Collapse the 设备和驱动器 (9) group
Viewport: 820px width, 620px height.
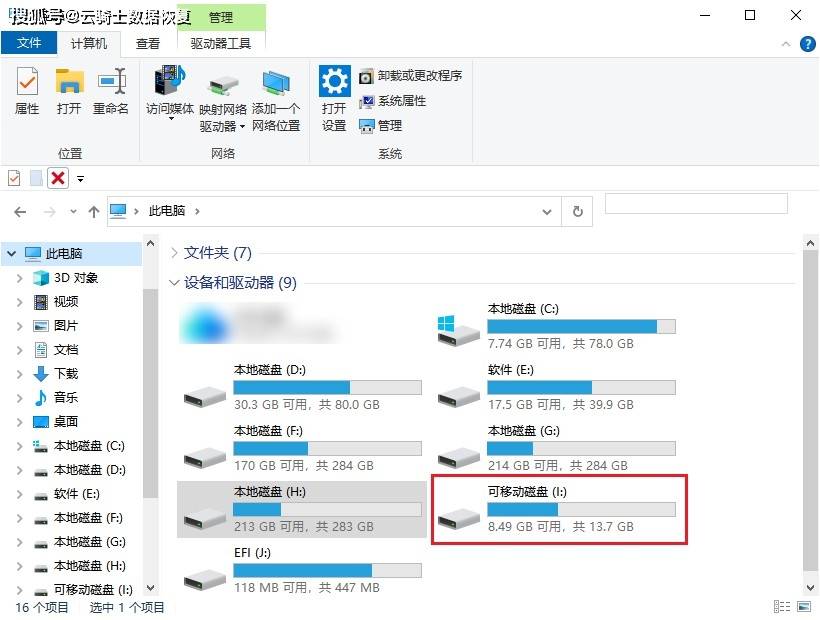click(x=175, y=283)
